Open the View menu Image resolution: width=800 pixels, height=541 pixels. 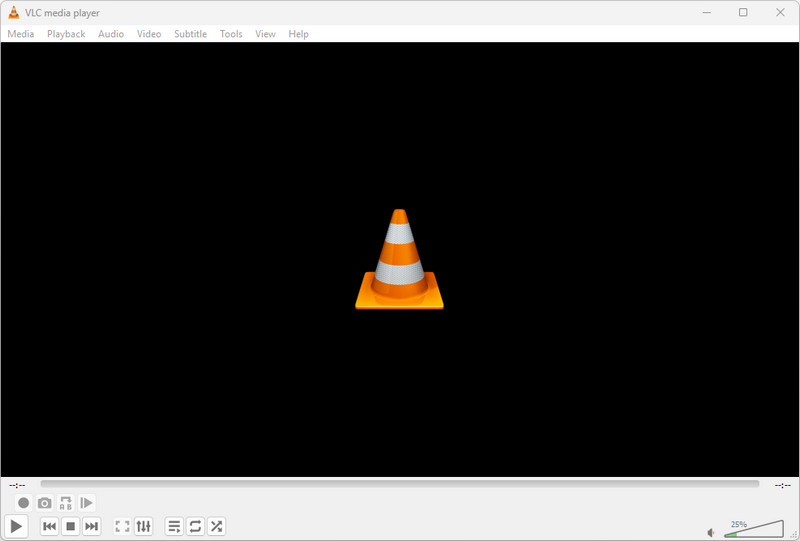(265, 34)
